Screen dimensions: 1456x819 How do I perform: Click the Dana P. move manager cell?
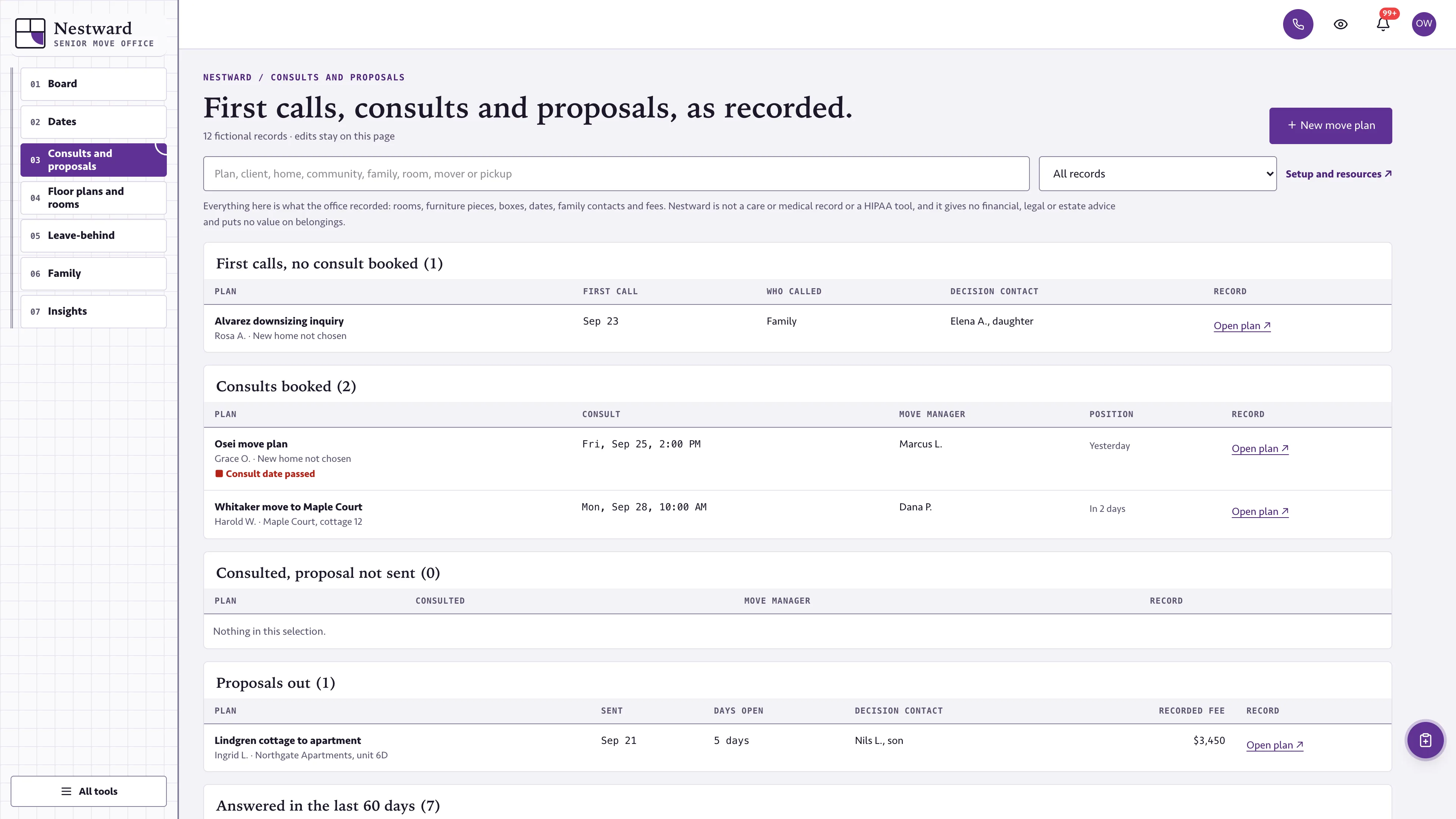pos(915,507)
